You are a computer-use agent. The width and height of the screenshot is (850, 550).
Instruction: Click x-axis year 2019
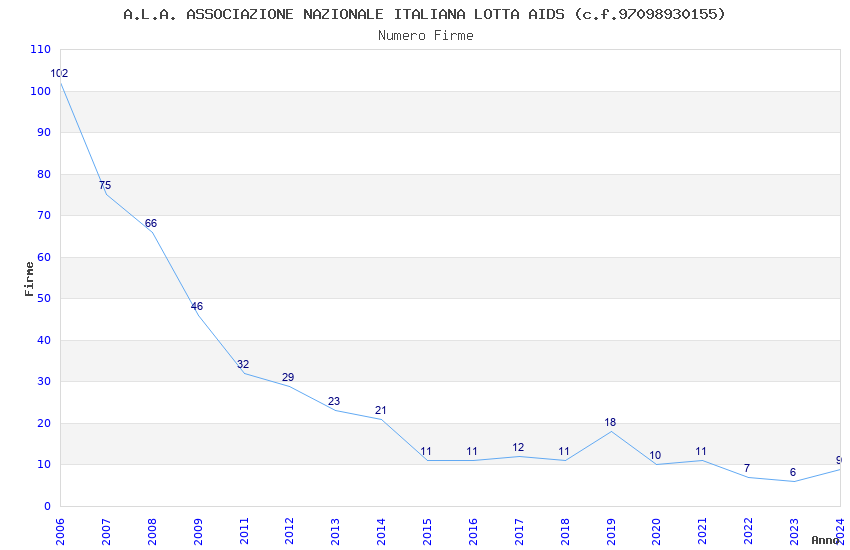(611, 532)
